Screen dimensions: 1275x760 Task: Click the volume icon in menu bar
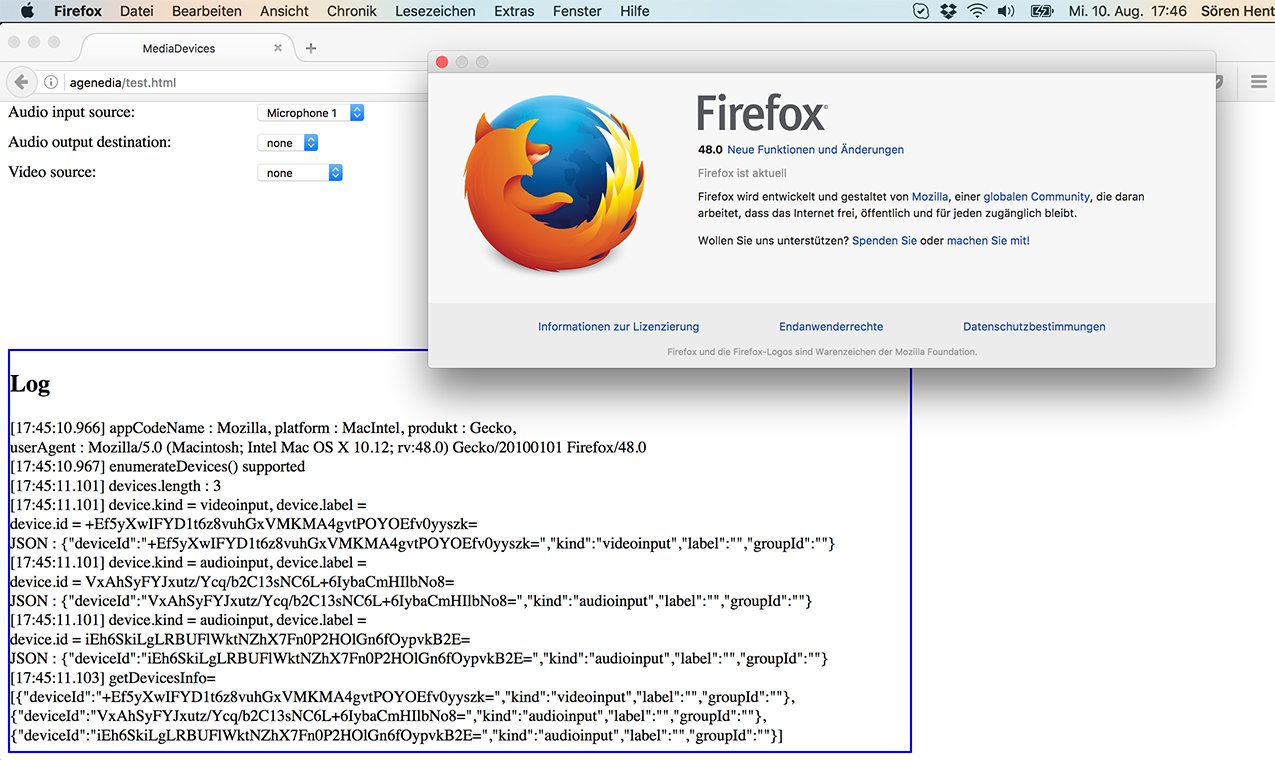click(1006, 11)
